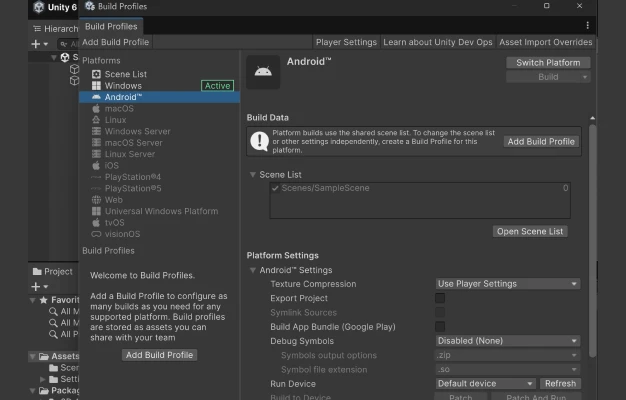Image resolution: width=626 pixels, height=400 pixels.
Task: Click the Linux Server icon
Action: click(x=96, y=154)
